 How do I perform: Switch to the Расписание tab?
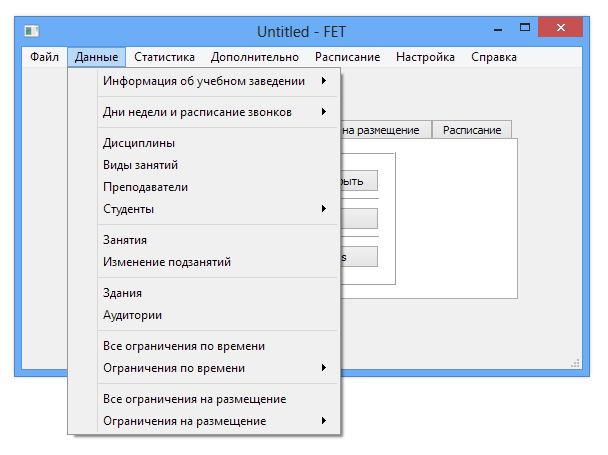(x=473, y=130)
